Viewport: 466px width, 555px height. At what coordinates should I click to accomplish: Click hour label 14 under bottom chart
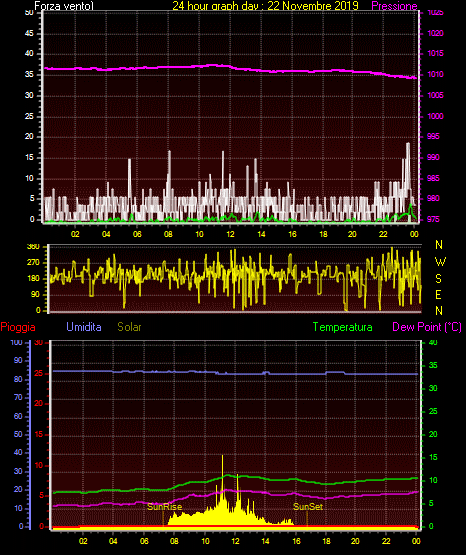(265, 541)
